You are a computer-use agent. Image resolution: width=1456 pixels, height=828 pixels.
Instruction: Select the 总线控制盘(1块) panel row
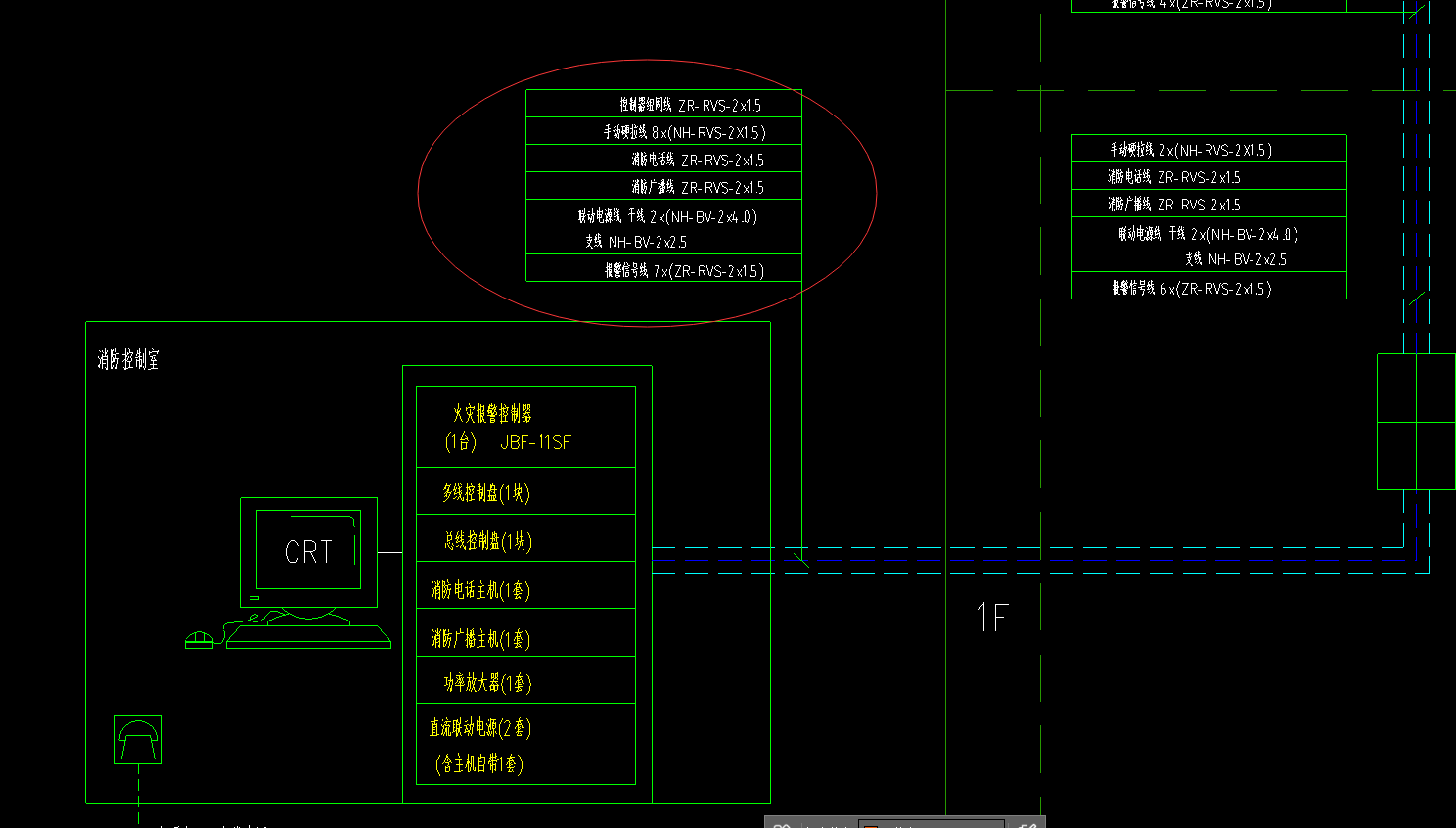(525, 538)
